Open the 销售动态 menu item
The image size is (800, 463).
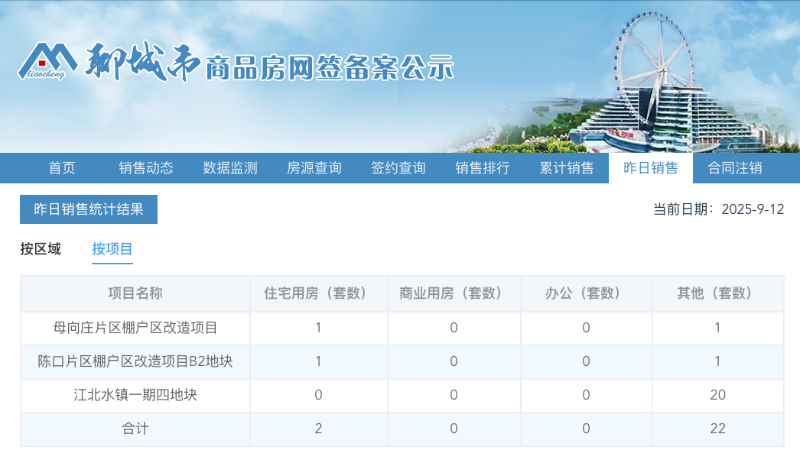click(x=146, y=168)
